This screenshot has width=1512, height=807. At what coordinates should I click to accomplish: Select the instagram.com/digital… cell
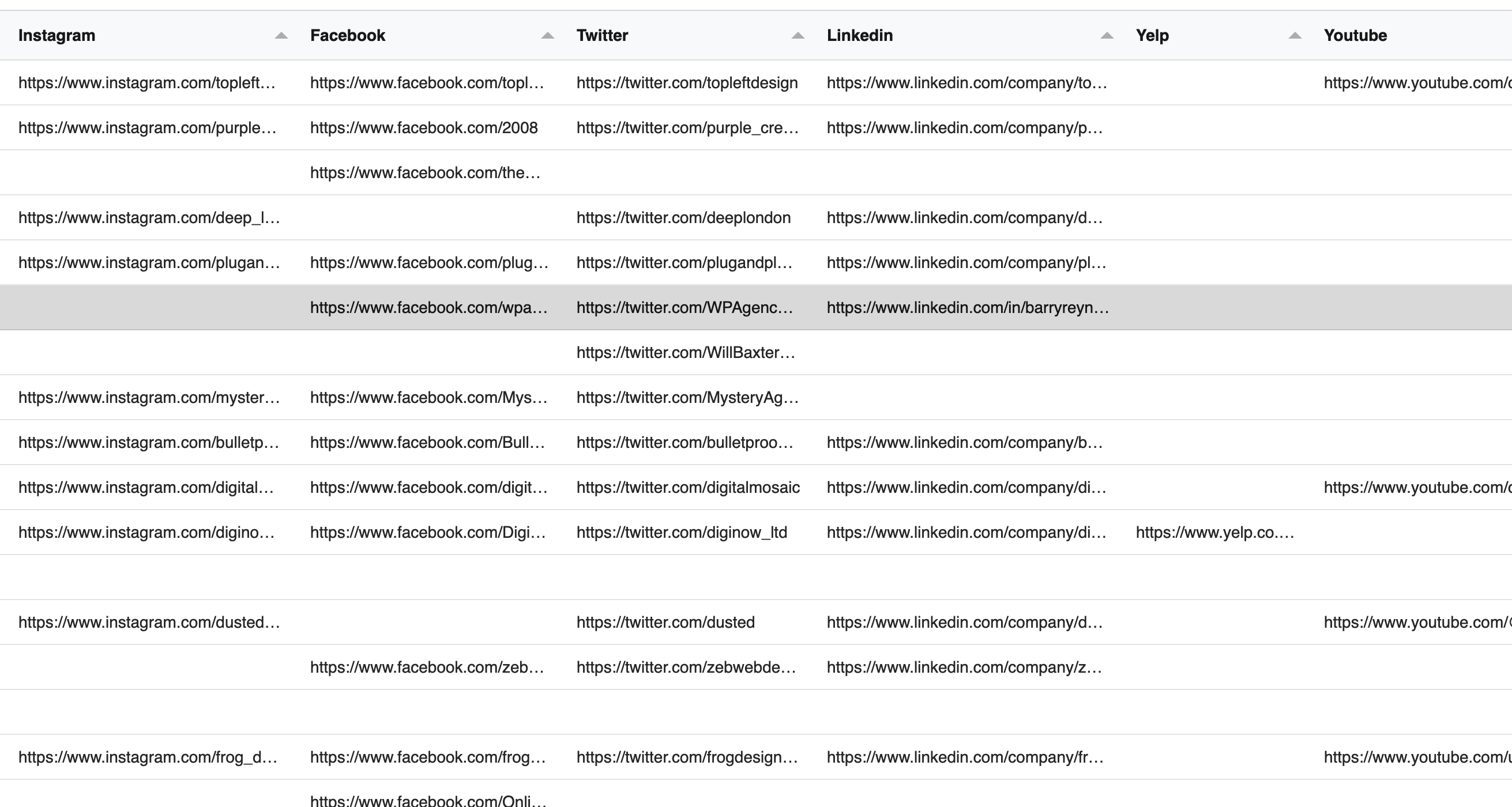coord(146,488)
